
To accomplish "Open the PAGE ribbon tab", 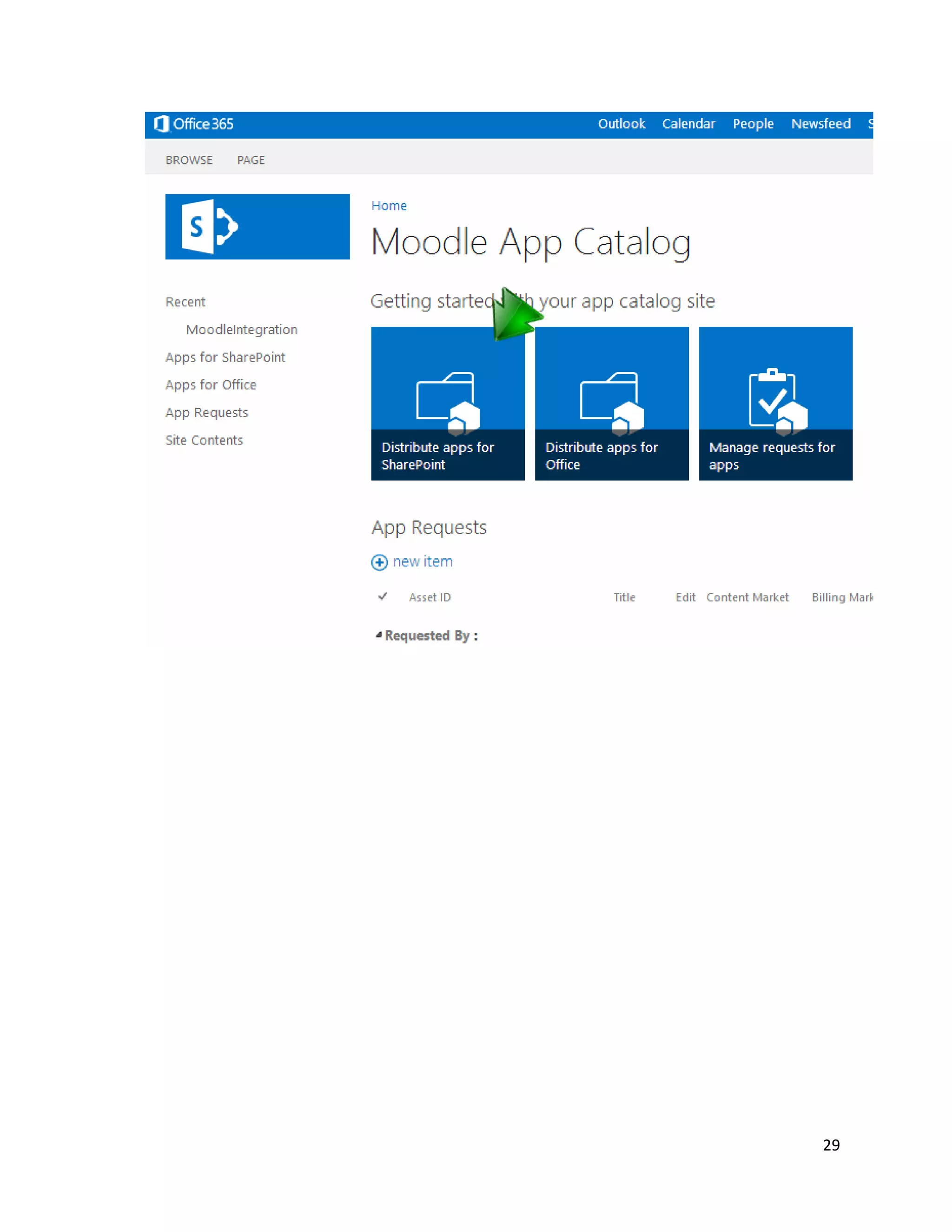I will [251, 160].
